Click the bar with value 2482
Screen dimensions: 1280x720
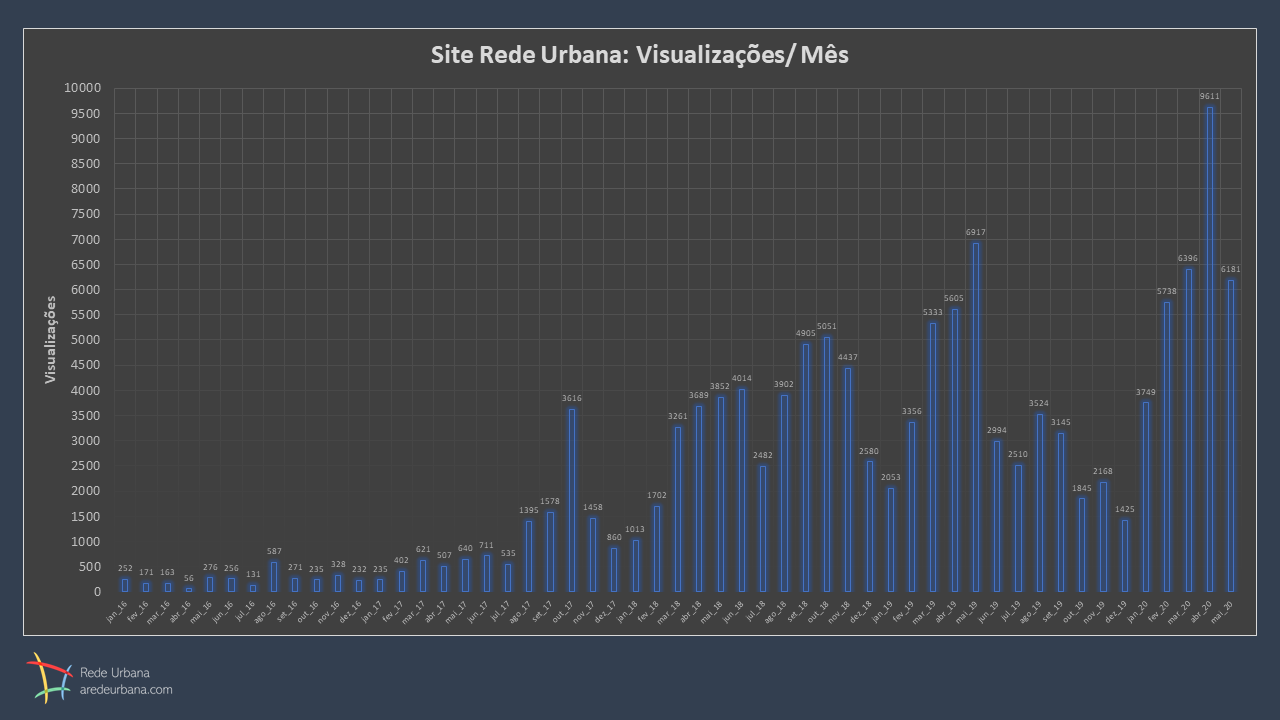click(763, 529)
